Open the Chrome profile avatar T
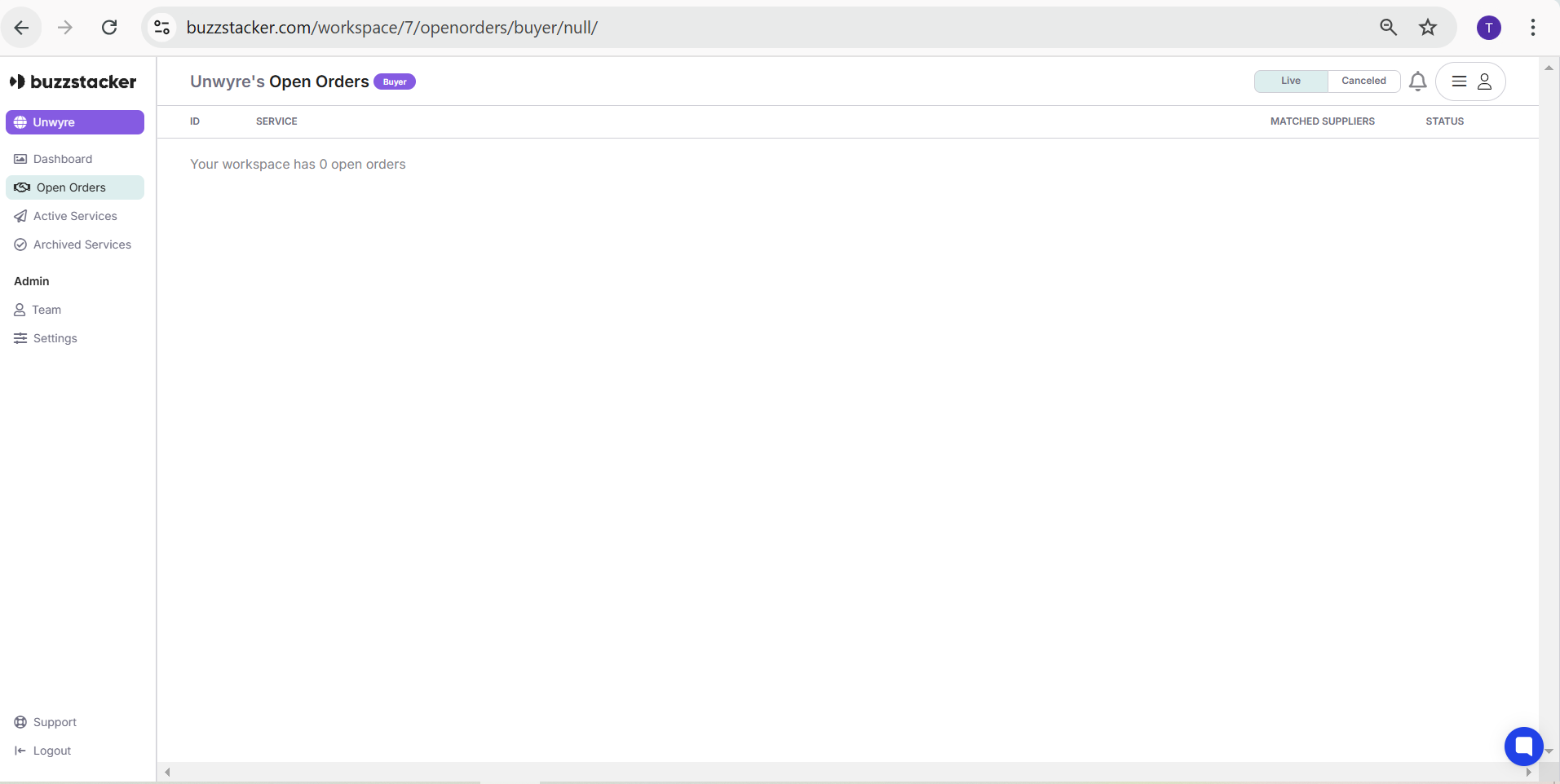The image size is (1560, 784). (1489, 28)
